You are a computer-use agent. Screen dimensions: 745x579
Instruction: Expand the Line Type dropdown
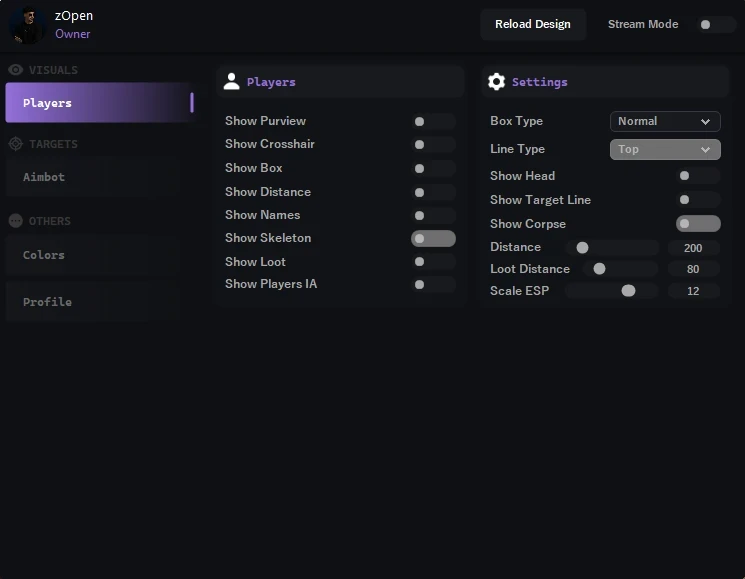coord(665,149)
